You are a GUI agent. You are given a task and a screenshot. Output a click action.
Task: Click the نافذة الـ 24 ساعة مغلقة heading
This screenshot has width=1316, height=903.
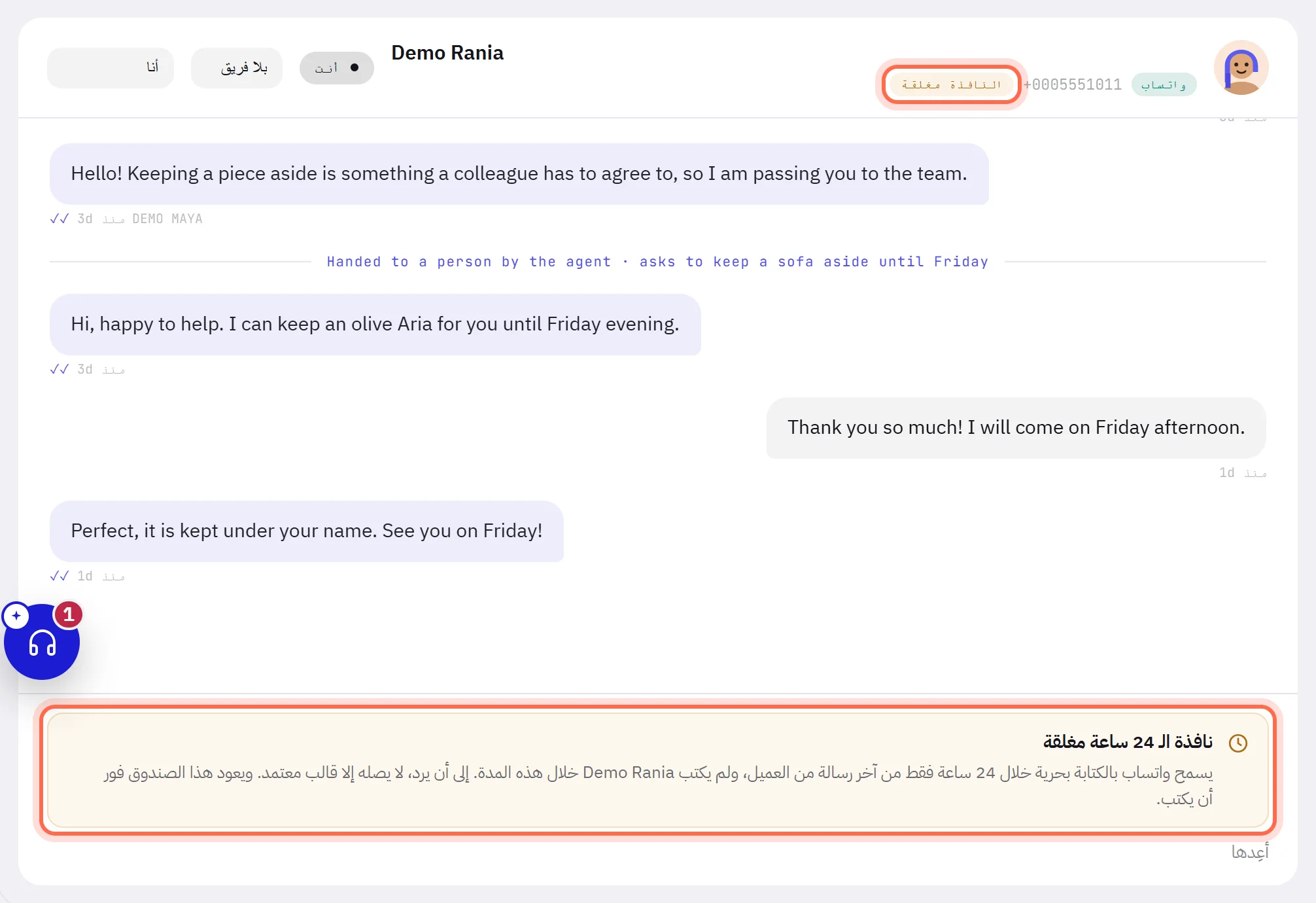click(1128, 742)
